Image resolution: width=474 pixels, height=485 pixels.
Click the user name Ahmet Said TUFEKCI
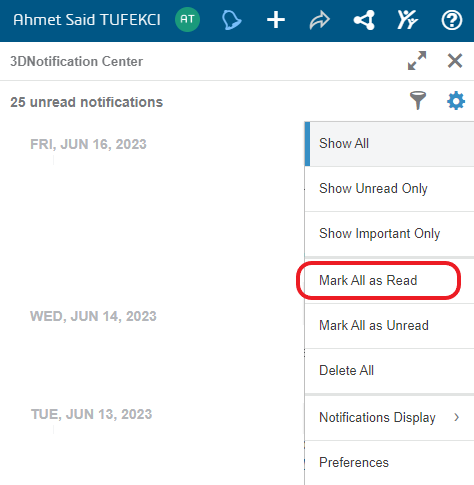coord(87,20)
